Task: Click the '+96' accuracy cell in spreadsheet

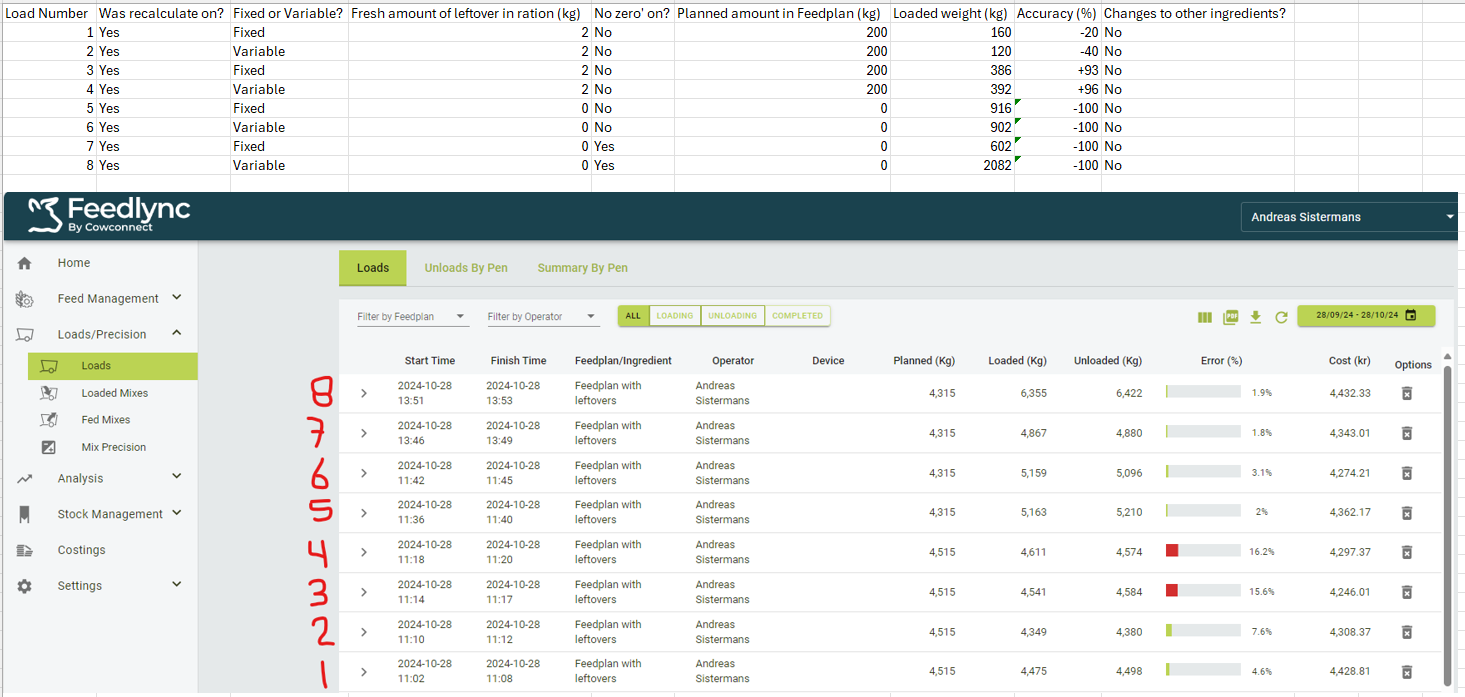Action: 1057,89
